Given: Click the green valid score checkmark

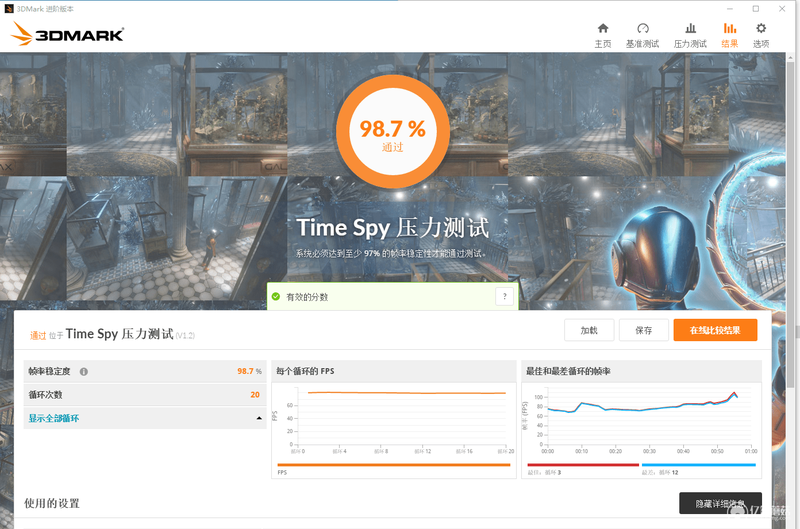Looking at the screenshot, I should [276, 296].
